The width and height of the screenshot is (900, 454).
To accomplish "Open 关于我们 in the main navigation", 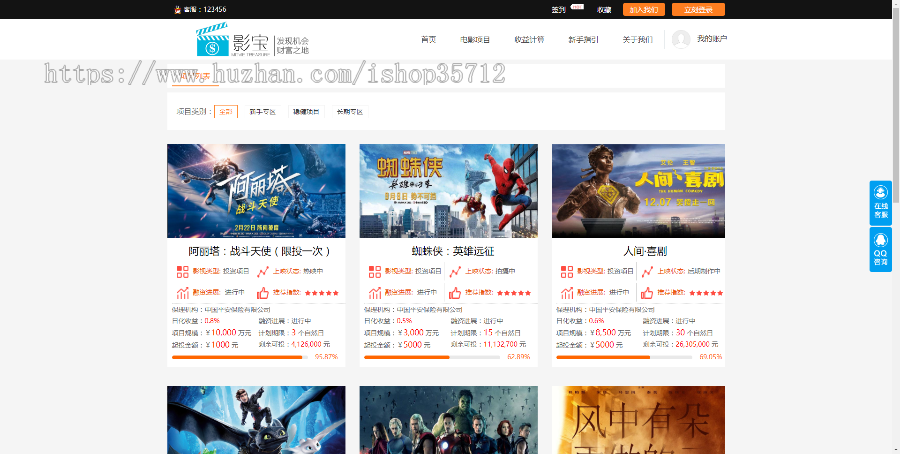I will [638, 40].
